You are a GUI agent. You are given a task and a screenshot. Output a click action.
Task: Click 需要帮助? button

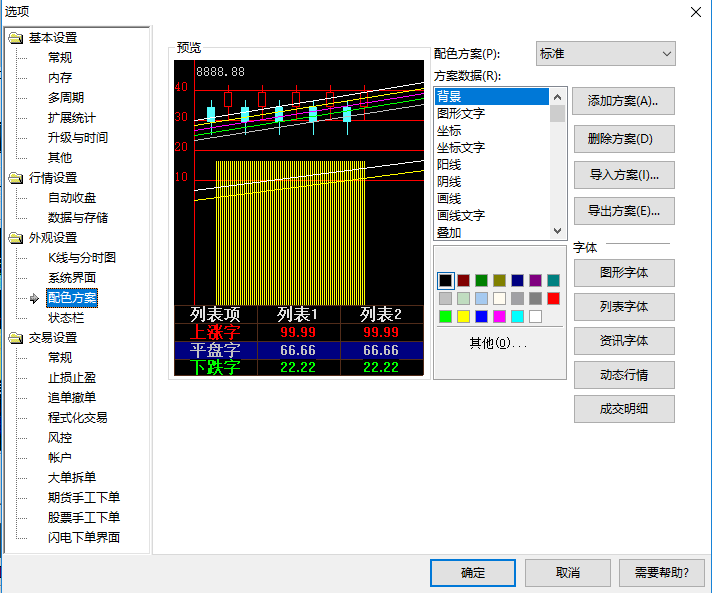point(662,573)
